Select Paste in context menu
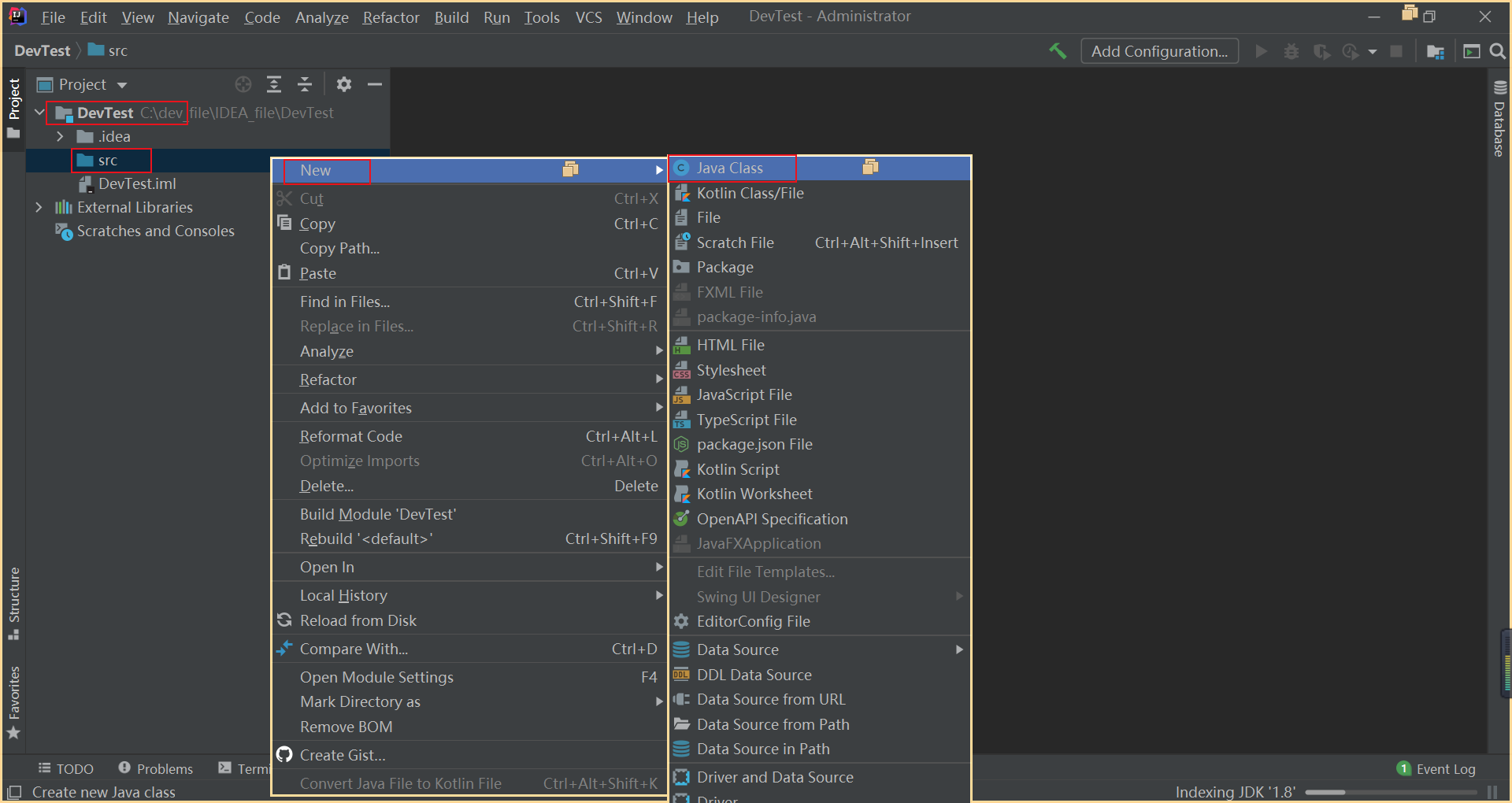This screenshot has height=803, width=1512. click(x=469, y=273)
